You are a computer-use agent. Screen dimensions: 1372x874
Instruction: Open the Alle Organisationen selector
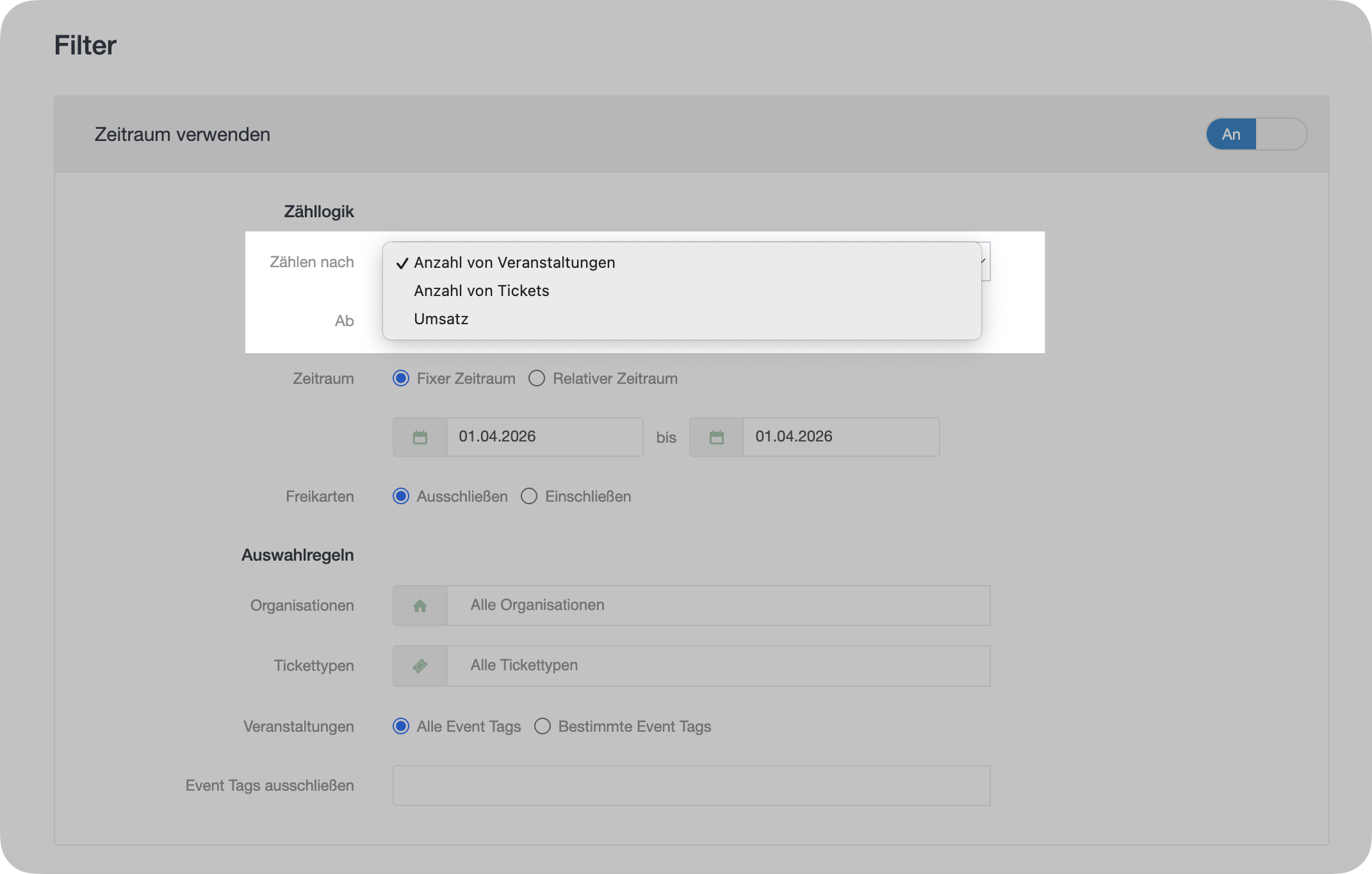tap(717, 606)
